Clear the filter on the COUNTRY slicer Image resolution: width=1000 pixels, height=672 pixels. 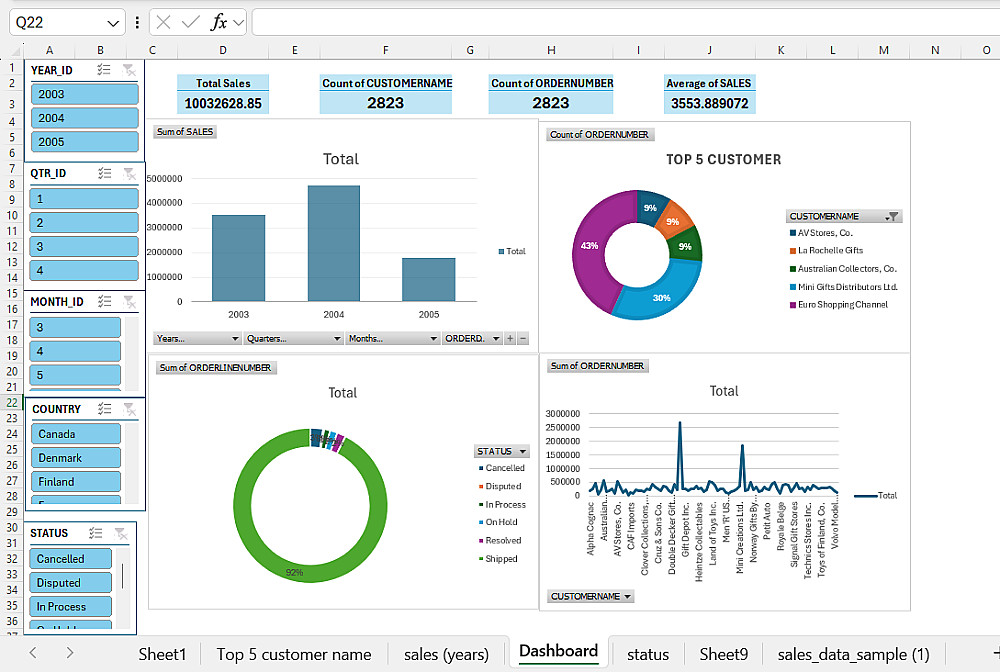[x=129, y=409]
